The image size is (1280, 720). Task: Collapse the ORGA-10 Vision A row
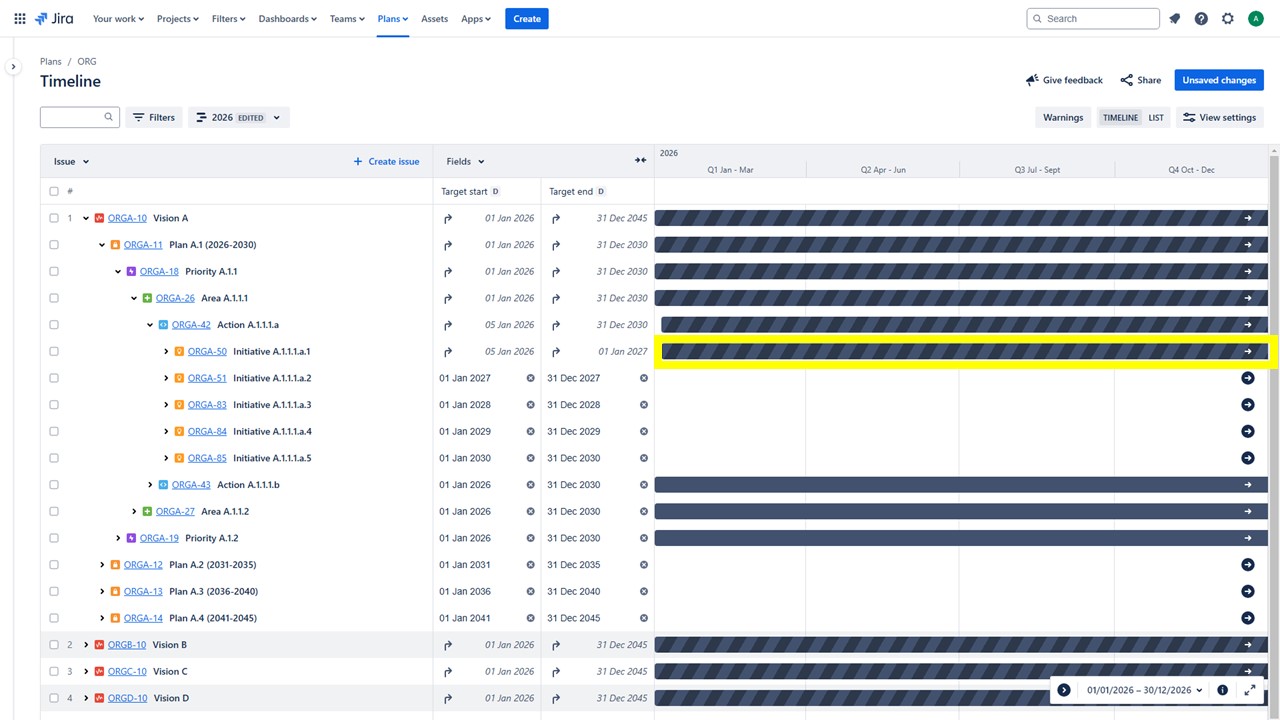pyautogui.click(x=86, y=218)
